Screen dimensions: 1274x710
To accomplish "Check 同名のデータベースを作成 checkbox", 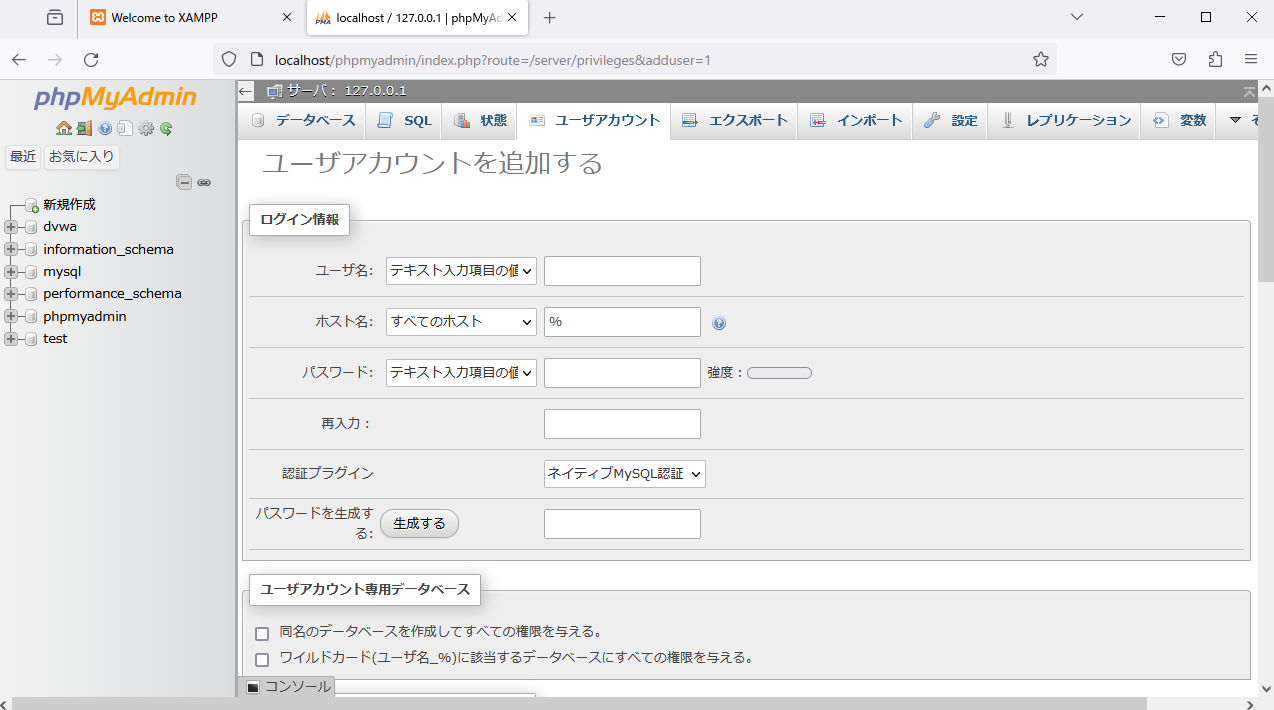I will pyautogui.click(x=262, y=633).
